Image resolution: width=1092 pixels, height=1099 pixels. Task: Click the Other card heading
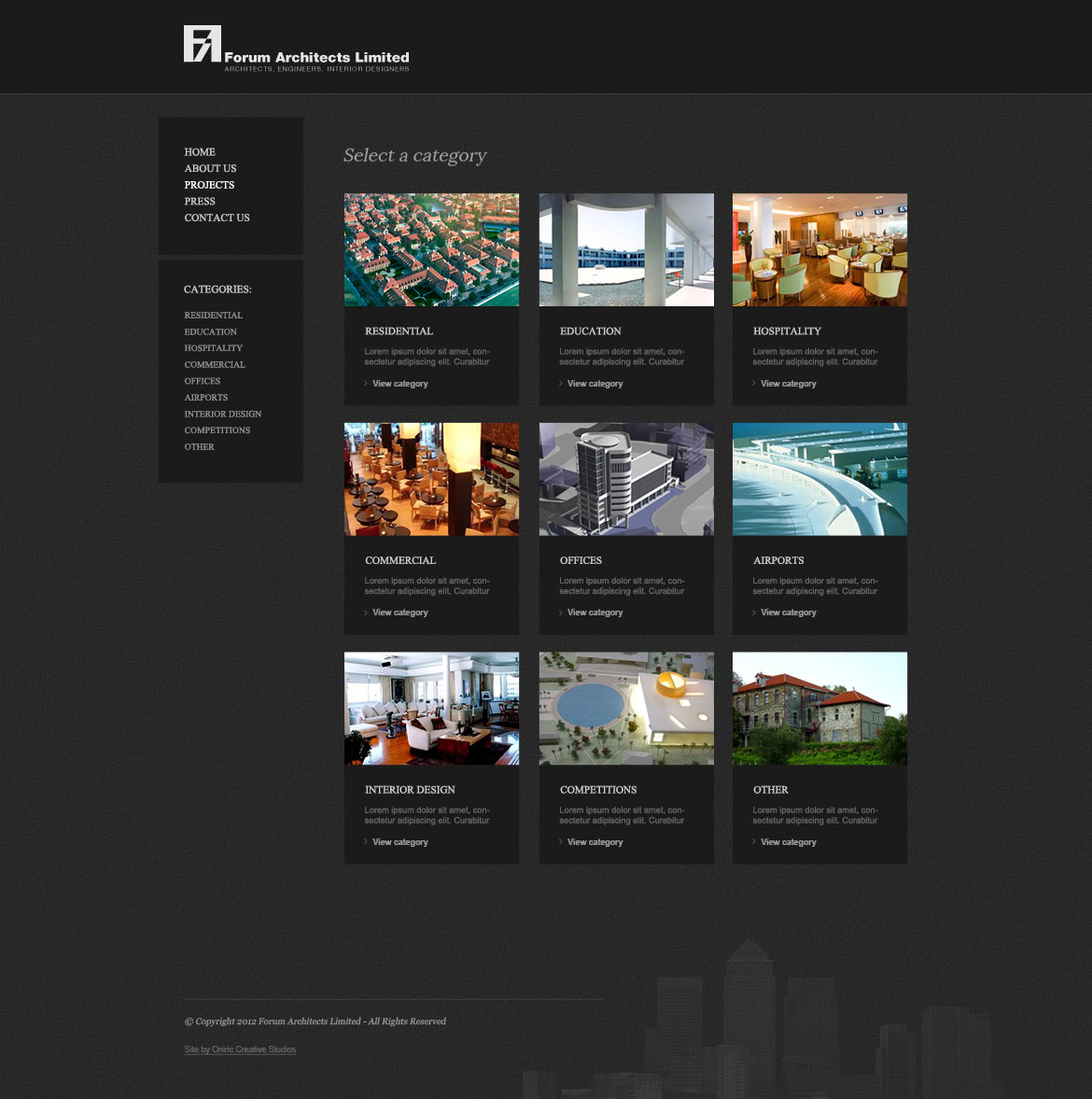(x=771, y=790)
